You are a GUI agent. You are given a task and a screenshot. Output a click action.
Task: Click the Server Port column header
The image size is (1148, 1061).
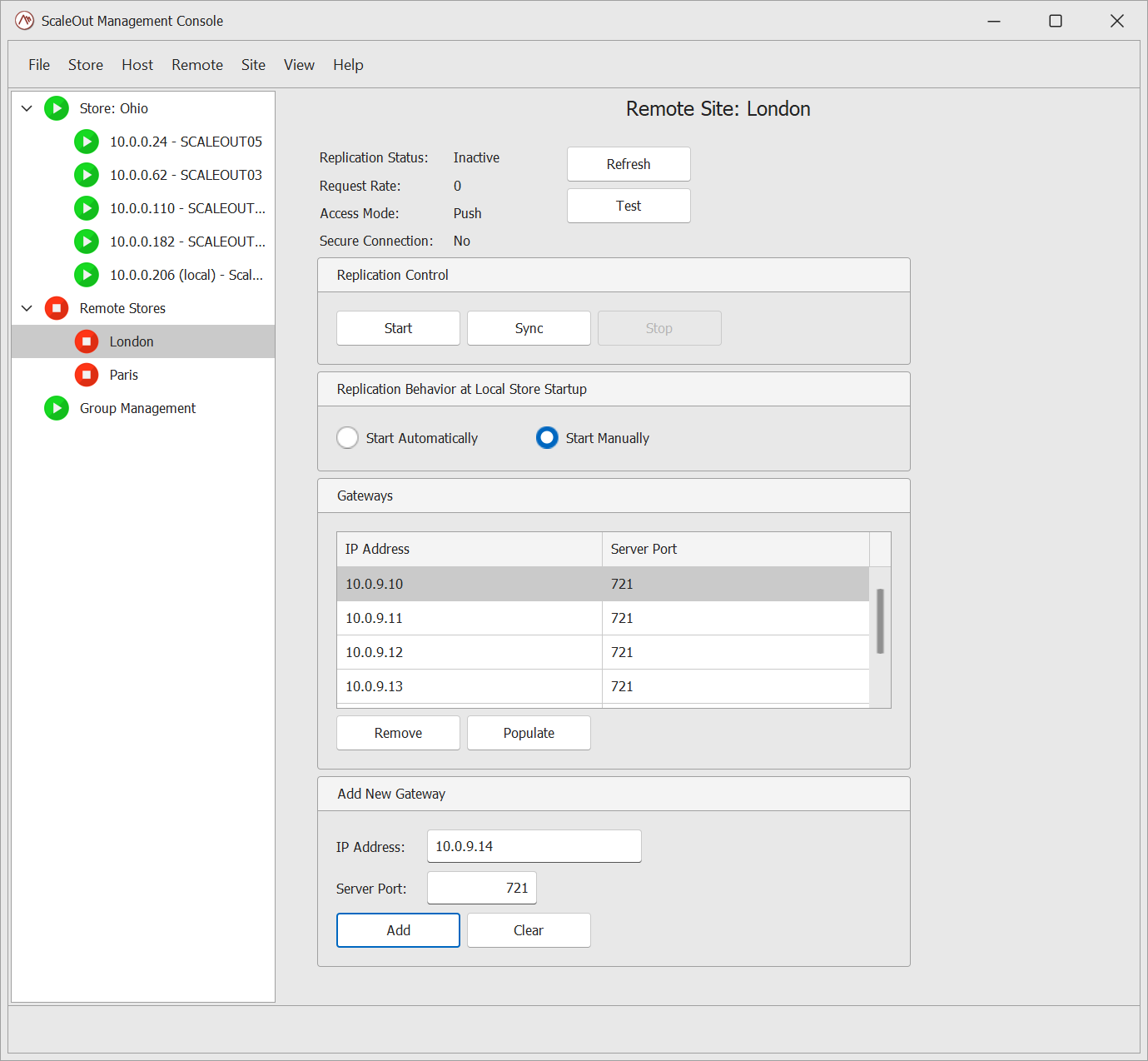[x=736, y=549]
